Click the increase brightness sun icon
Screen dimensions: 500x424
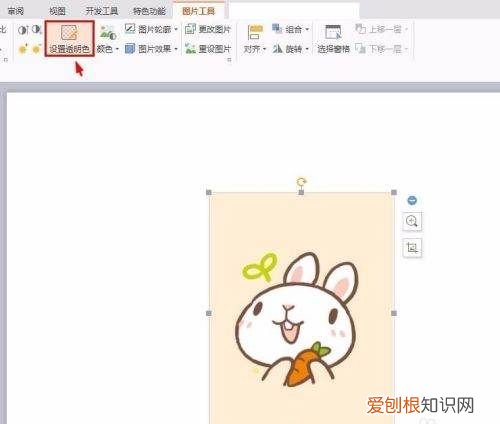pyautogui.click(x=23, y=49)
